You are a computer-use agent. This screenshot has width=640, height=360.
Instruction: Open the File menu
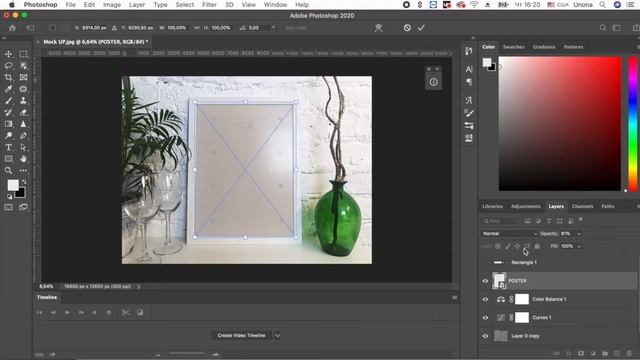coord(71,4)
